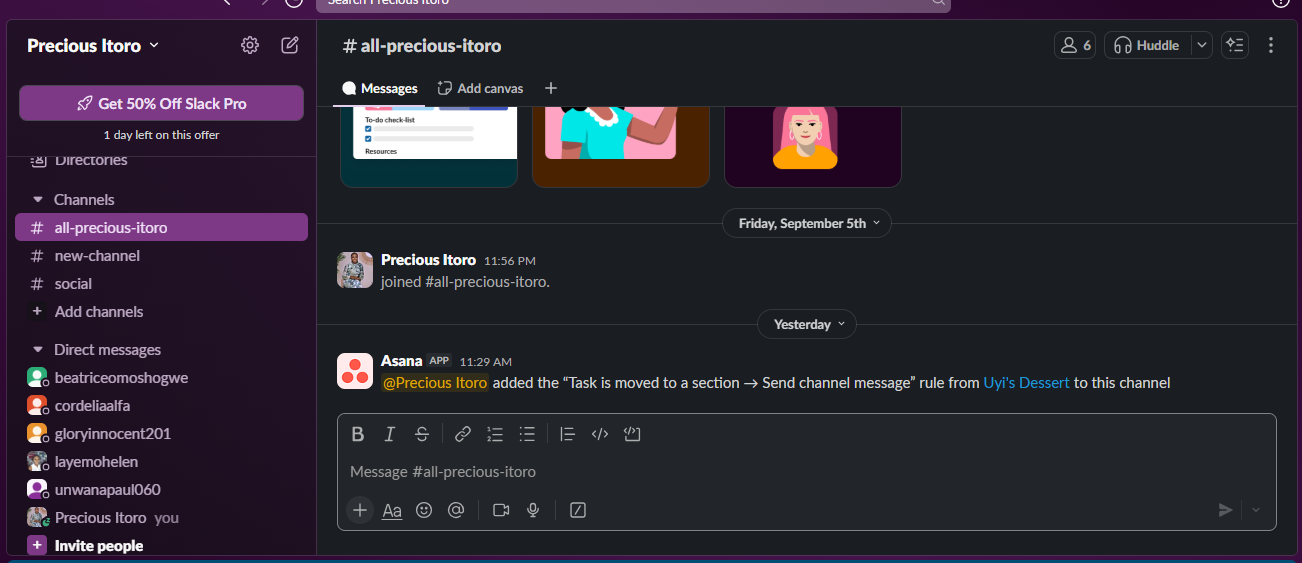1302x563 pixels.
Task: Click the 11:29 AM message timestamp
Action: click(485, 362)
